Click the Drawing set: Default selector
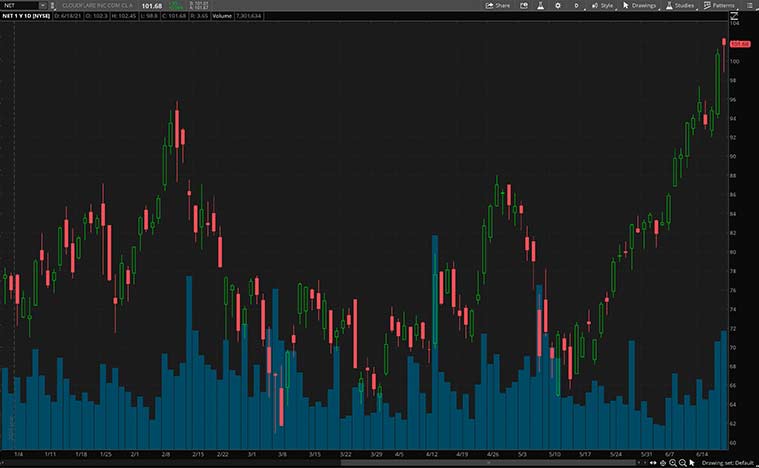 (x=728, y=463)
